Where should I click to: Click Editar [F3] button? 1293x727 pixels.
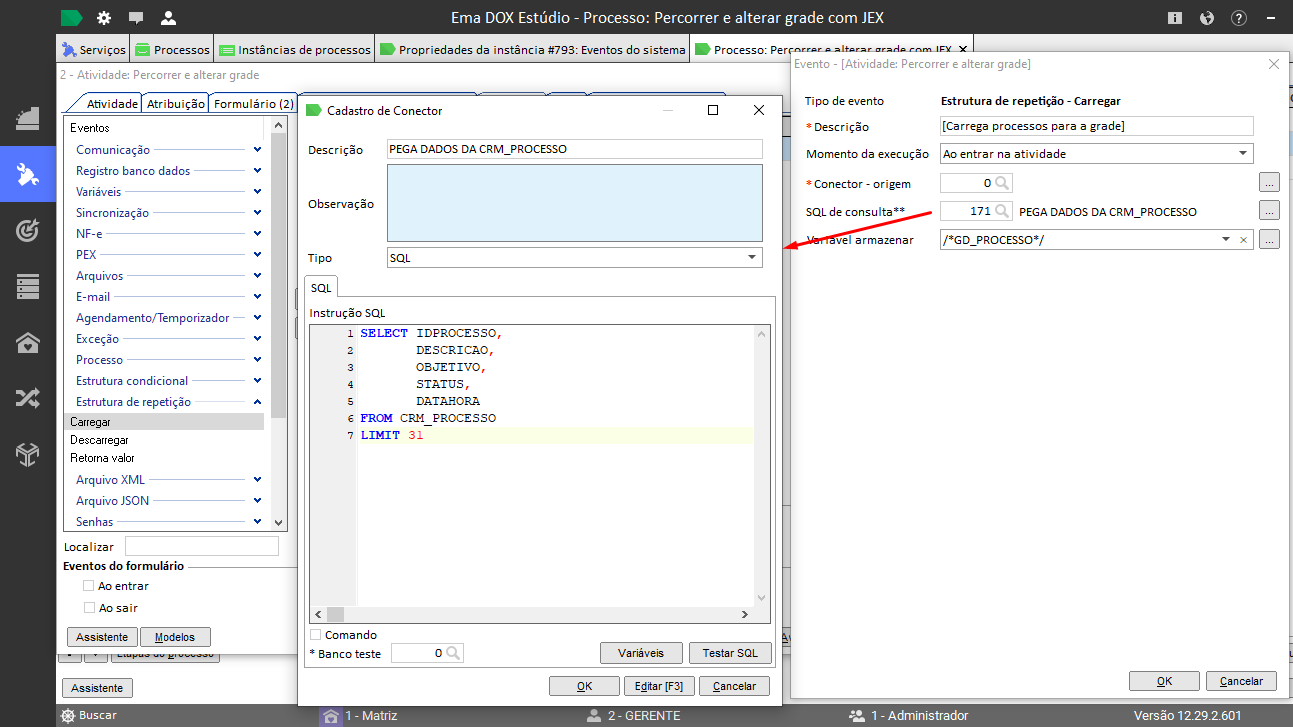(x=659, y=686)
